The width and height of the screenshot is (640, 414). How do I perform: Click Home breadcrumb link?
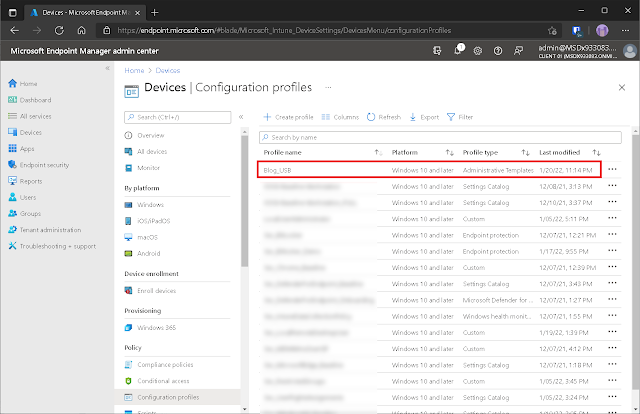tap(134, 71)
